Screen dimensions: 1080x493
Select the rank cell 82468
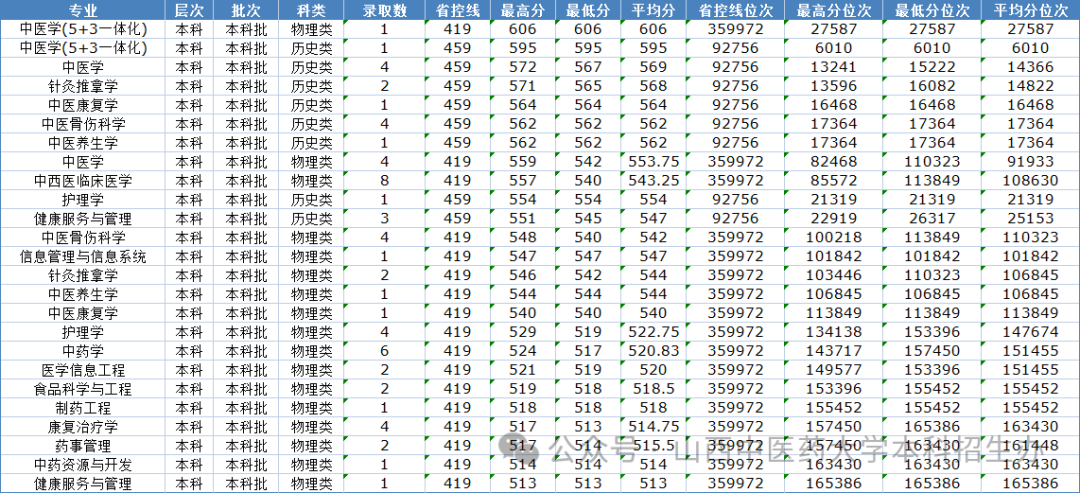[834, 162]
